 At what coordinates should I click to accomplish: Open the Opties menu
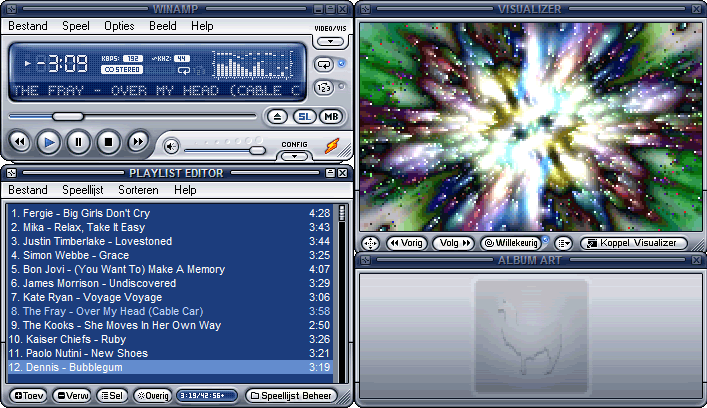[119, 26]
